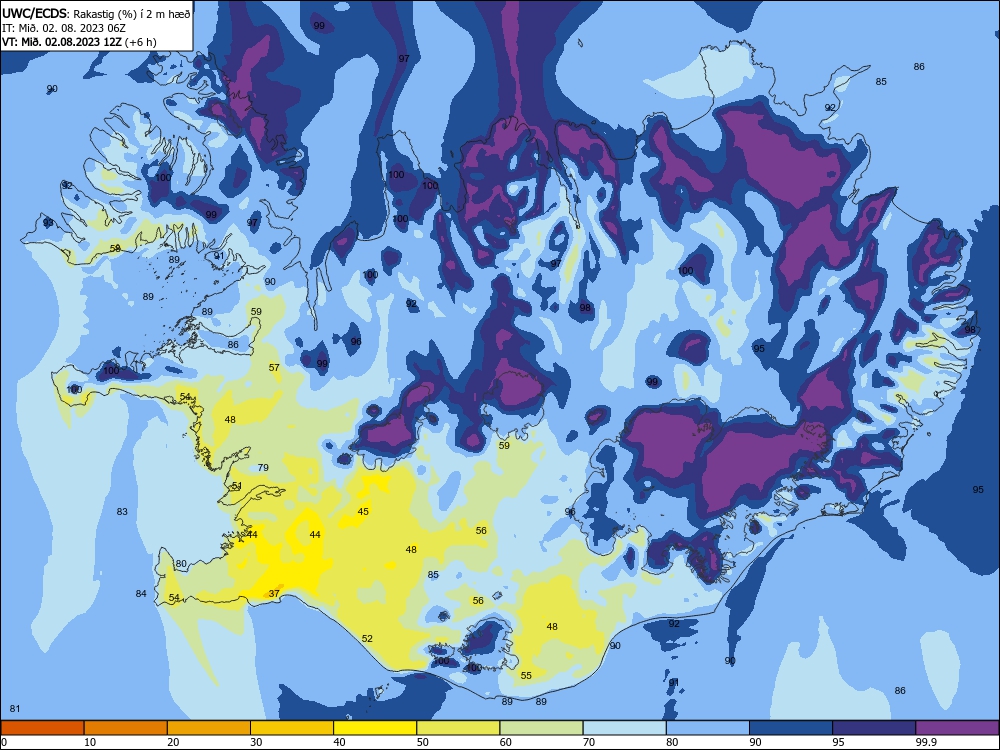Select the offshore humidity value 83
The height and width of the screenshot is (750, 1000).
tap(122, 511)
